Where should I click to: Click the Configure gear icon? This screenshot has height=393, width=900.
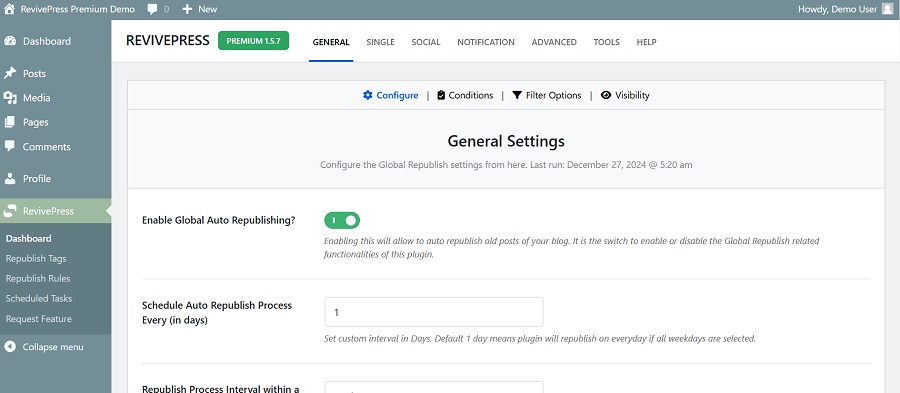(x=368, y=95)
